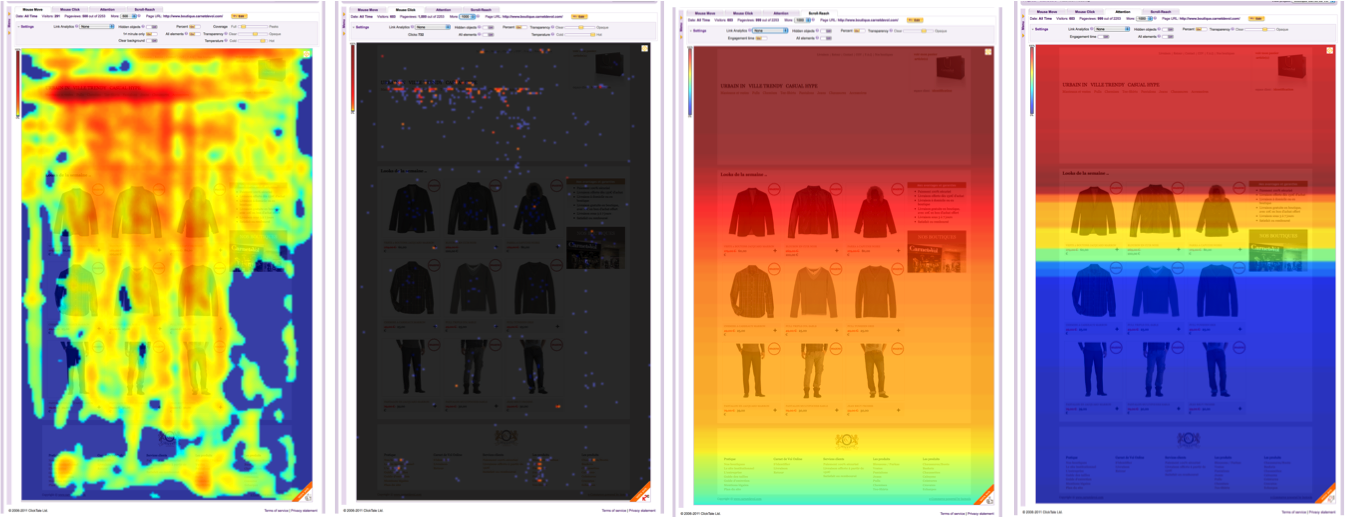Toggle Hidden objects in the Mouse Move panel
The width and height of the screenshot is (1345, 517).
(x=152, y=26)
